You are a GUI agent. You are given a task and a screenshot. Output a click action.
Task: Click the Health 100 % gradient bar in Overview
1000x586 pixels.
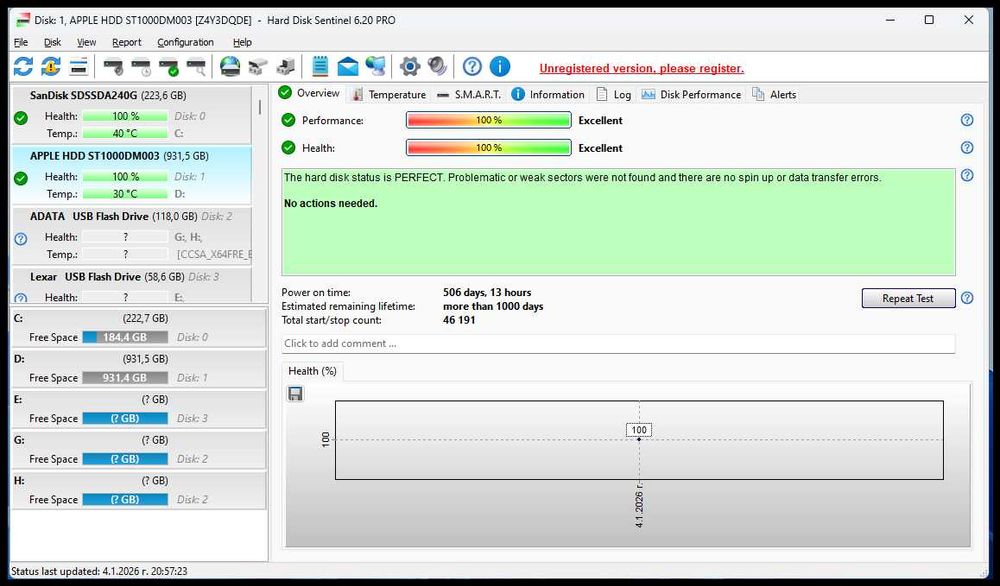point(489,147)
